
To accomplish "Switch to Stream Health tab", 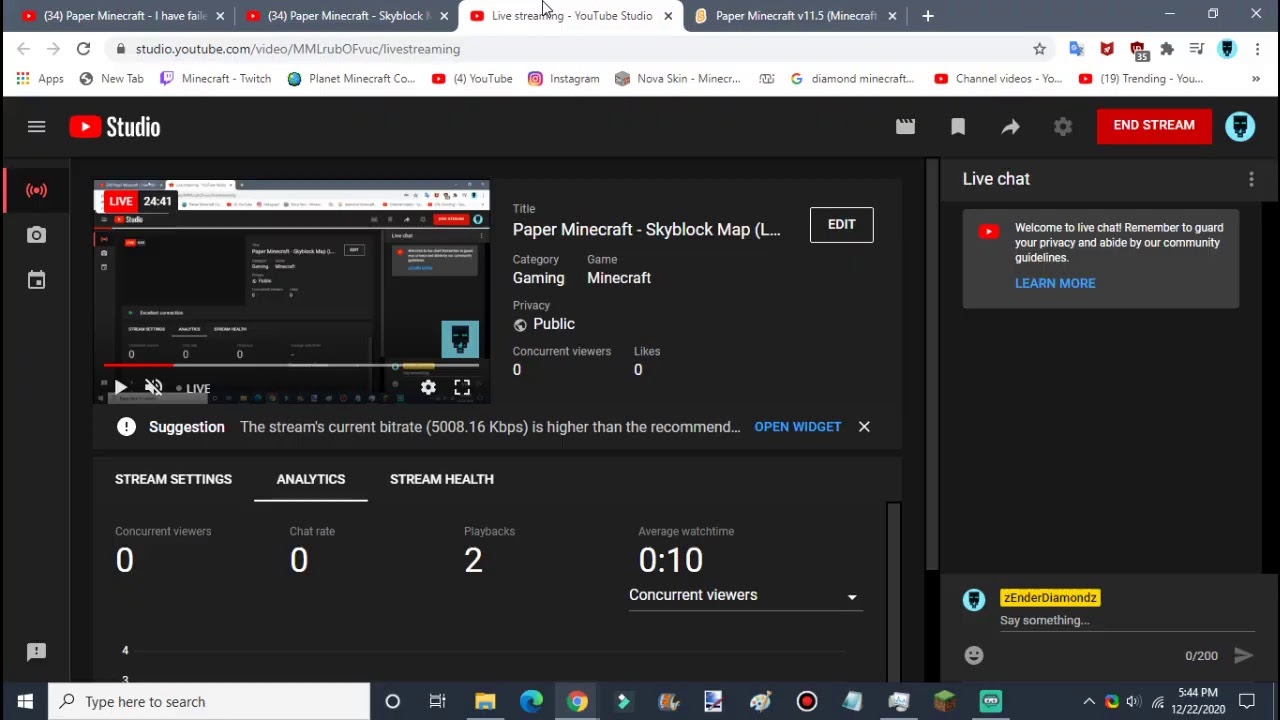I will 442,479.
